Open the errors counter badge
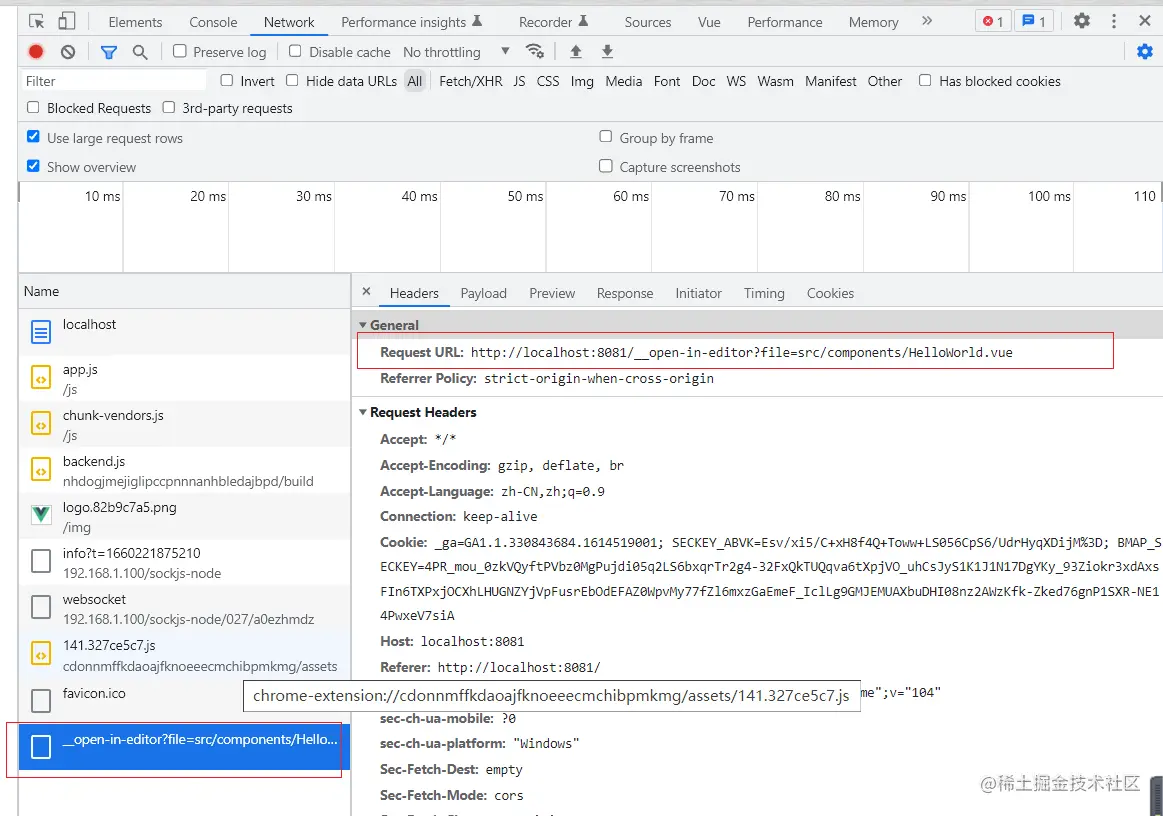Viewport: 1163px width, 816px height. point(993,22)
